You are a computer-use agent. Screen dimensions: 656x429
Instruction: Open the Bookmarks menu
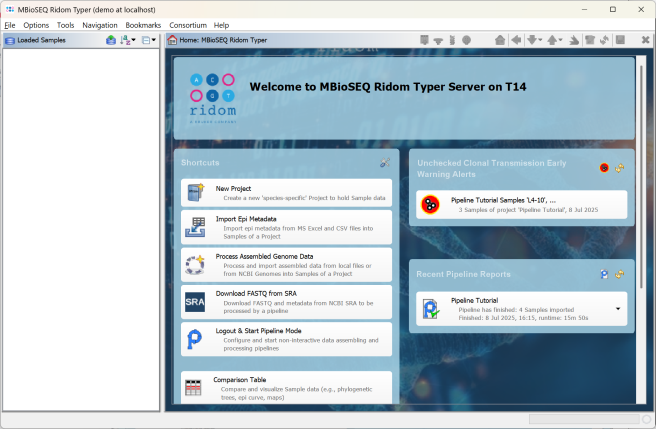(143, 25)
